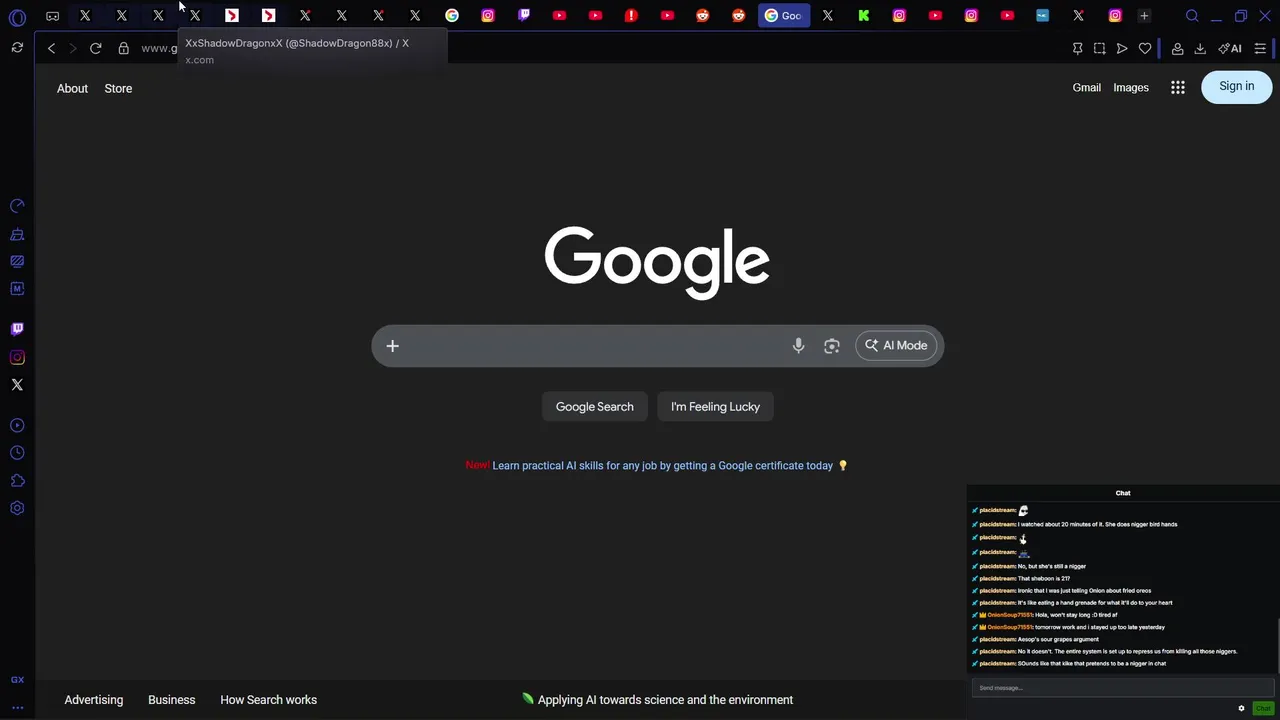Open a new tab with plus

click(1144, 15)
